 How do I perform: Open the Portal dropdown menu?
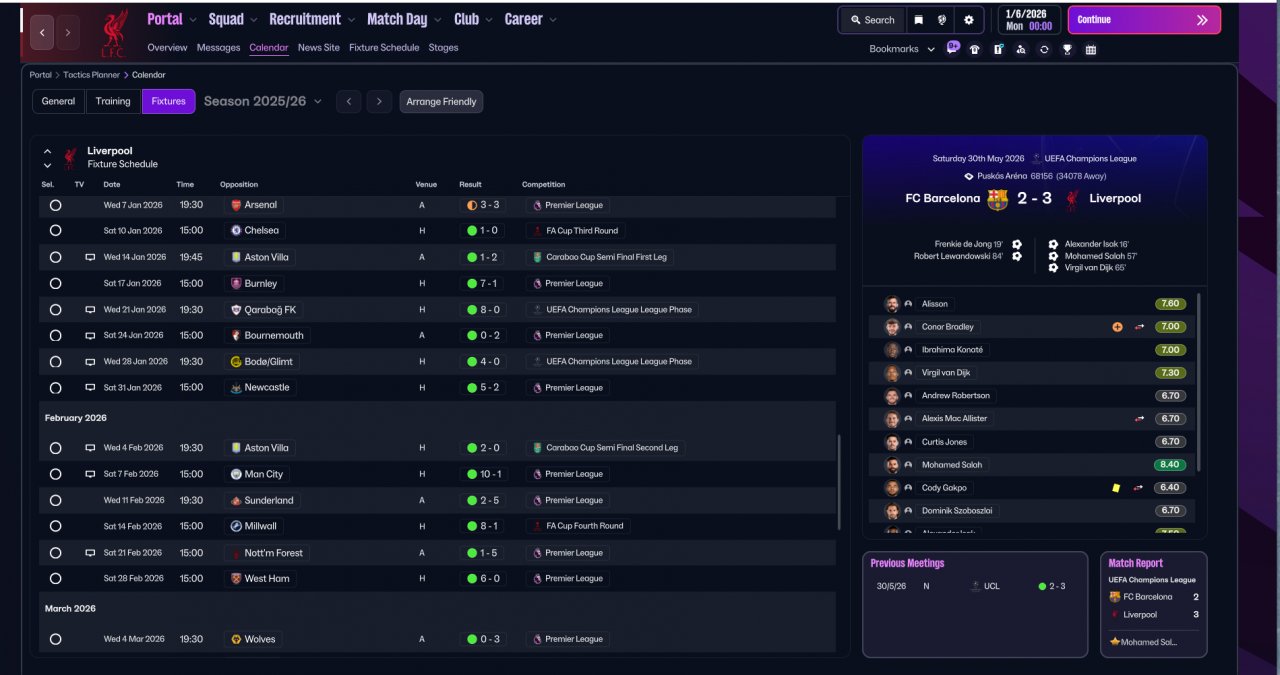click(x=172, y=19)
